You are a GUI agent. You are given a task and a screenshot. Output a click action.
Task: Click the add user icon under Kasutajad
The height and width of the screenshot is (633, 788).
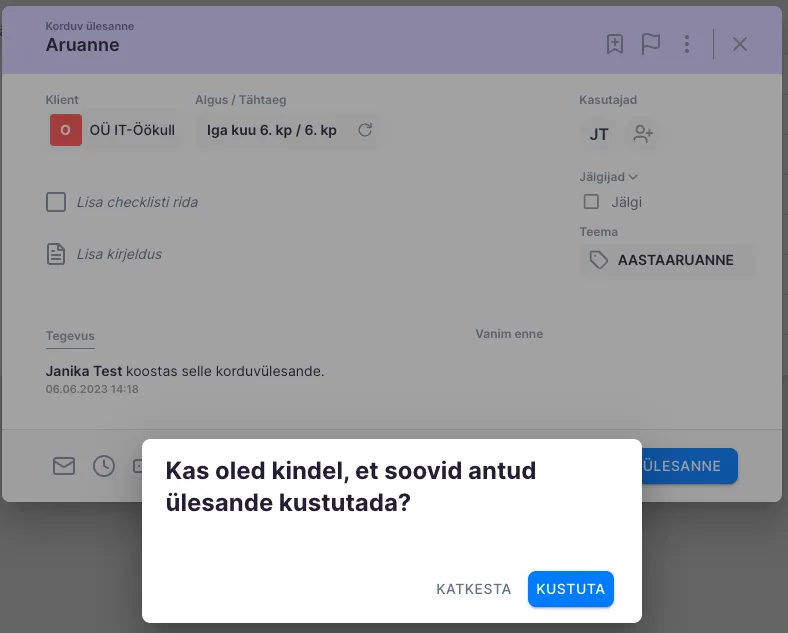[643, 134]
